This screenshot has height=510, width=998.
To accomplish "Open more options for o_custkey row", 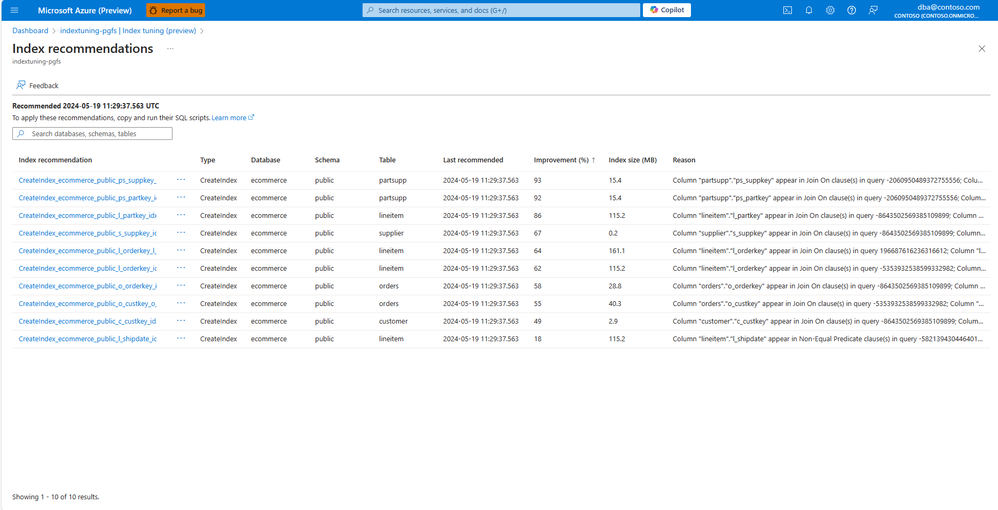I will point(181,304).
